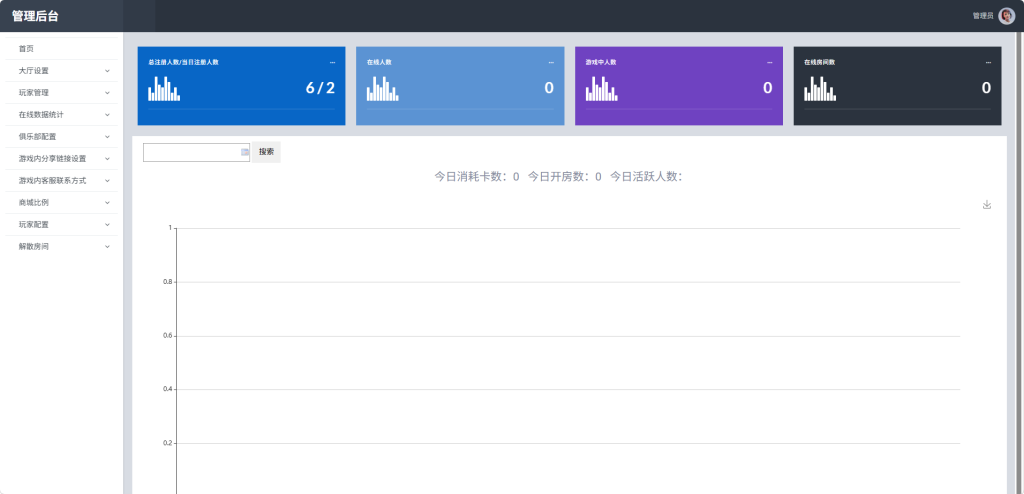Click the 0.4 y-axis label
Viewport: 1024px width, 494px height.
click(167, 389)
